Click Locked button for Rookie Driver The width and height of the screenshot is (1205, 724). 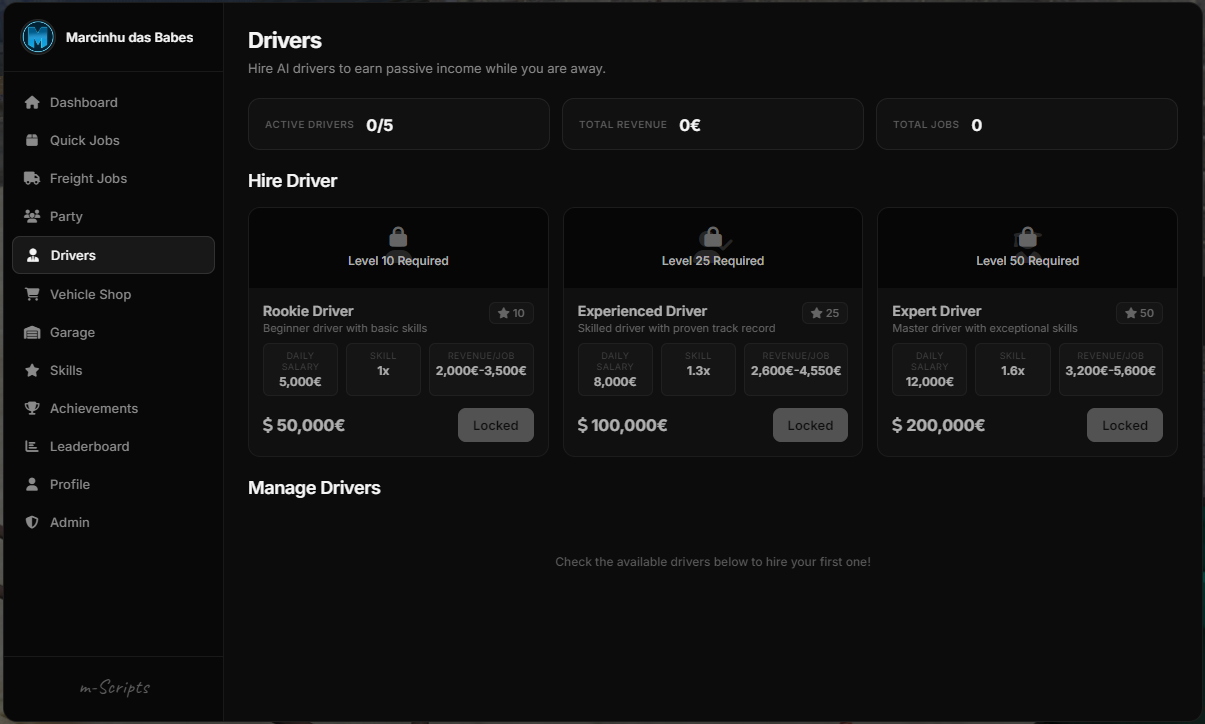coord(496,425)
